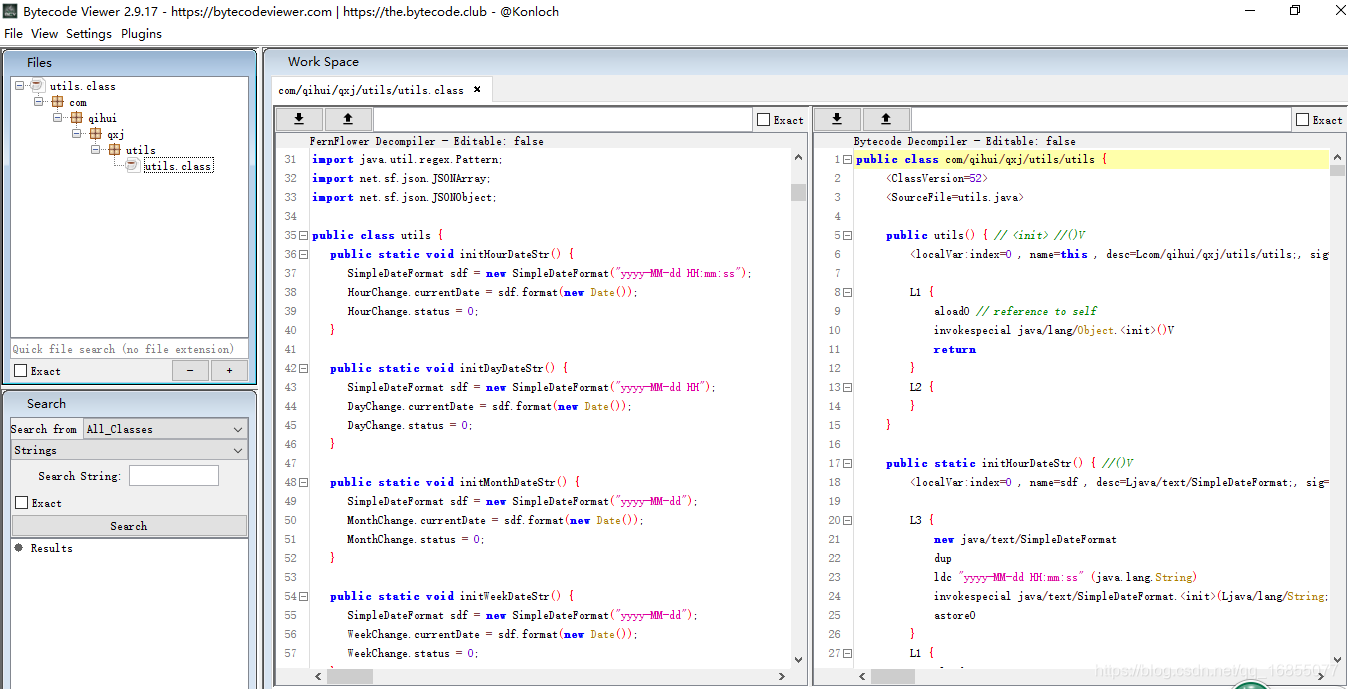Enable Exact match in Bytecode pane
Screen dimensions: 1348x689
1303,120
